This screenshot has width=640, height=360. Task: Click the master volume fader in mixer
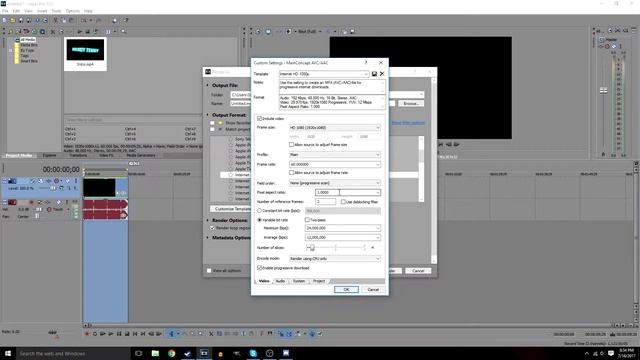pos(603,90)
